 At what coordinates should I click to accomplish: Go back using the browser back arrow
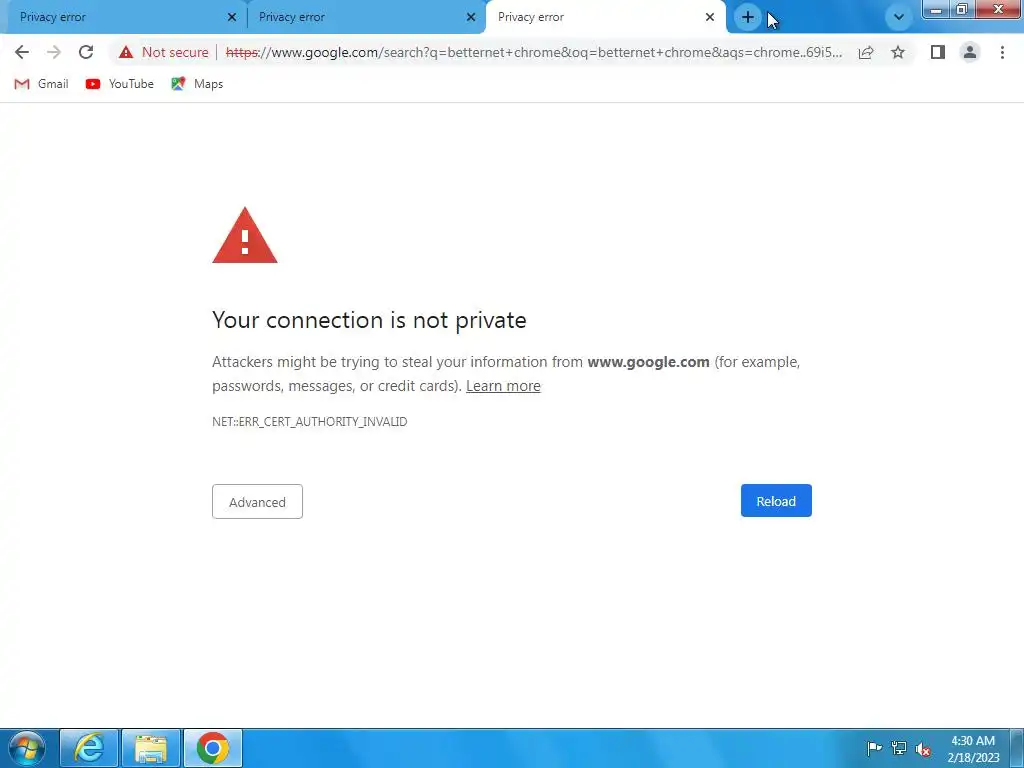click(22, 52)
